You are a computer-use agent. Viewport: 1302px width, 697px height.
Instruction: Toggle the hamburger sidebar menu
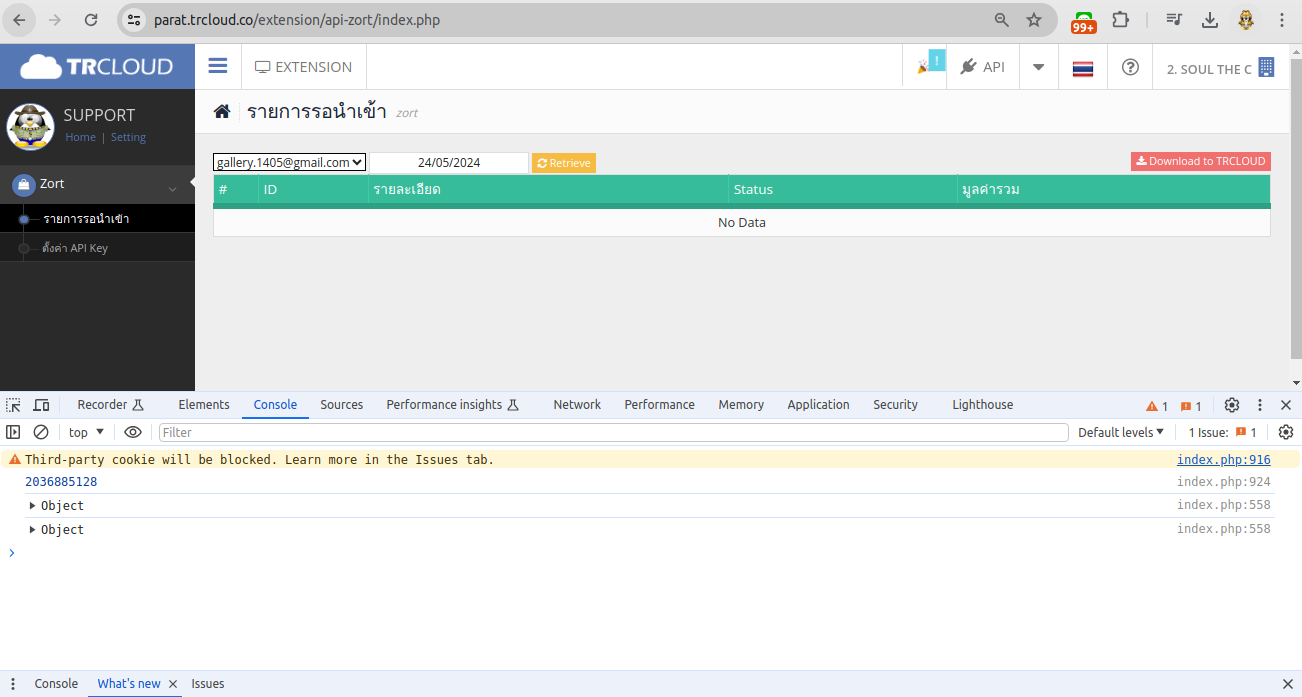[x=218, y=66]
